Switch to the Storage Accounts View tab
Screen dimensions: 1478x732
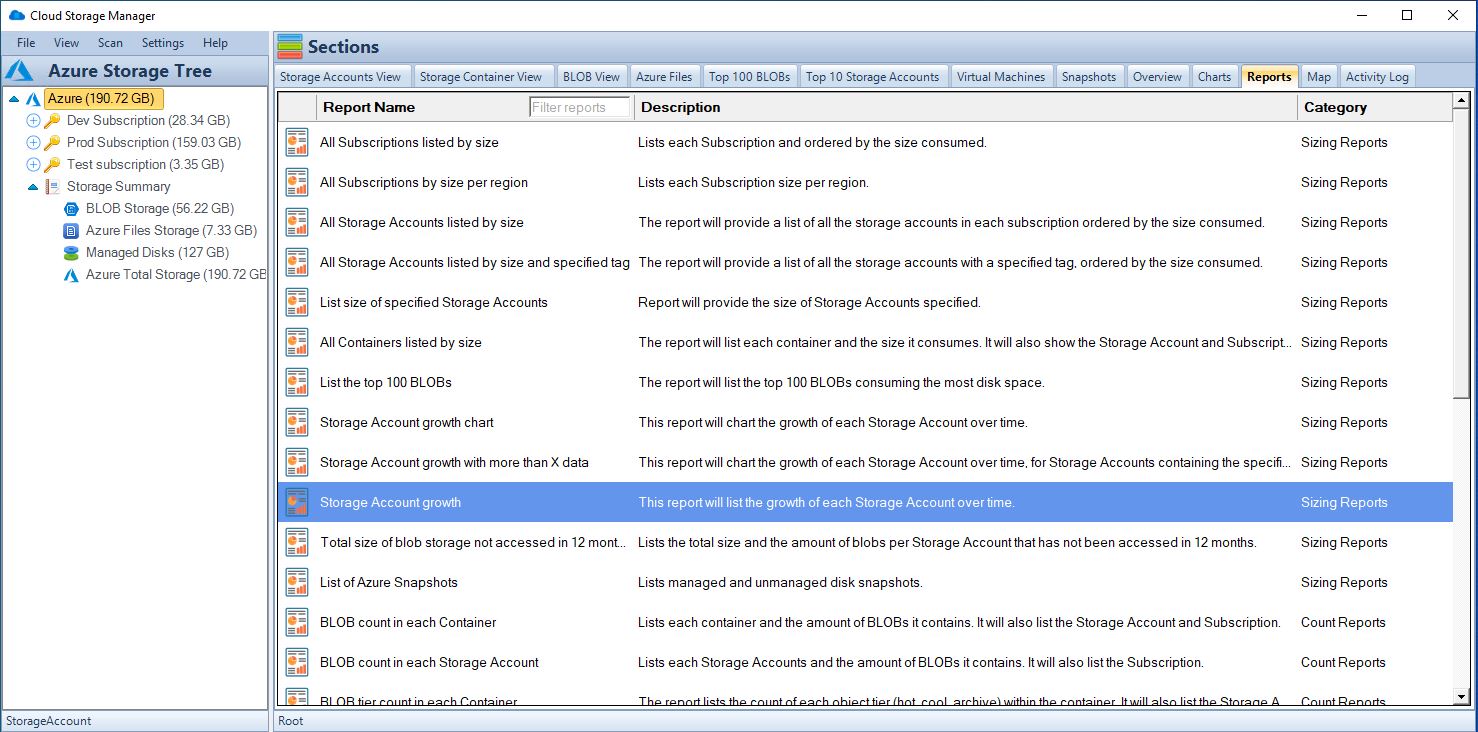pos(340,77)
